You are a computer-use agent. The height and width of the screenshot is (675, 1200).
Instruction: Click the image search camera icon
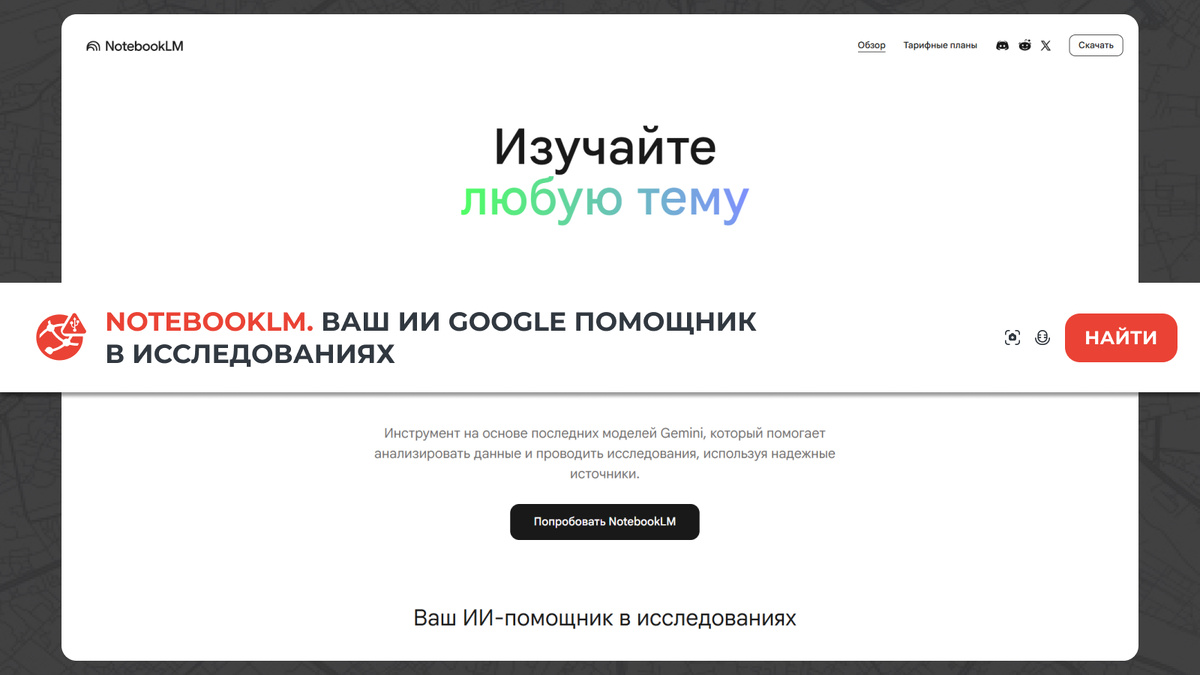click(x=1012, y=338)
